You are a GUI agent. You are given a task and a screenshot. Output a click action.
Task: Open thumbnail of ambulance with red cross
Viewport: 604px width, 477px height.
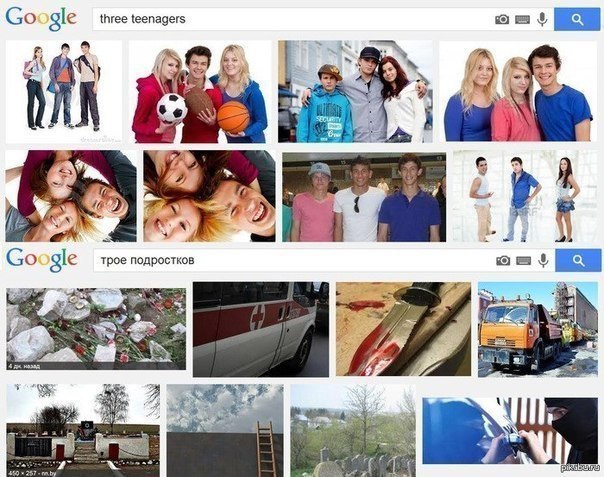[x=261, y=329]
